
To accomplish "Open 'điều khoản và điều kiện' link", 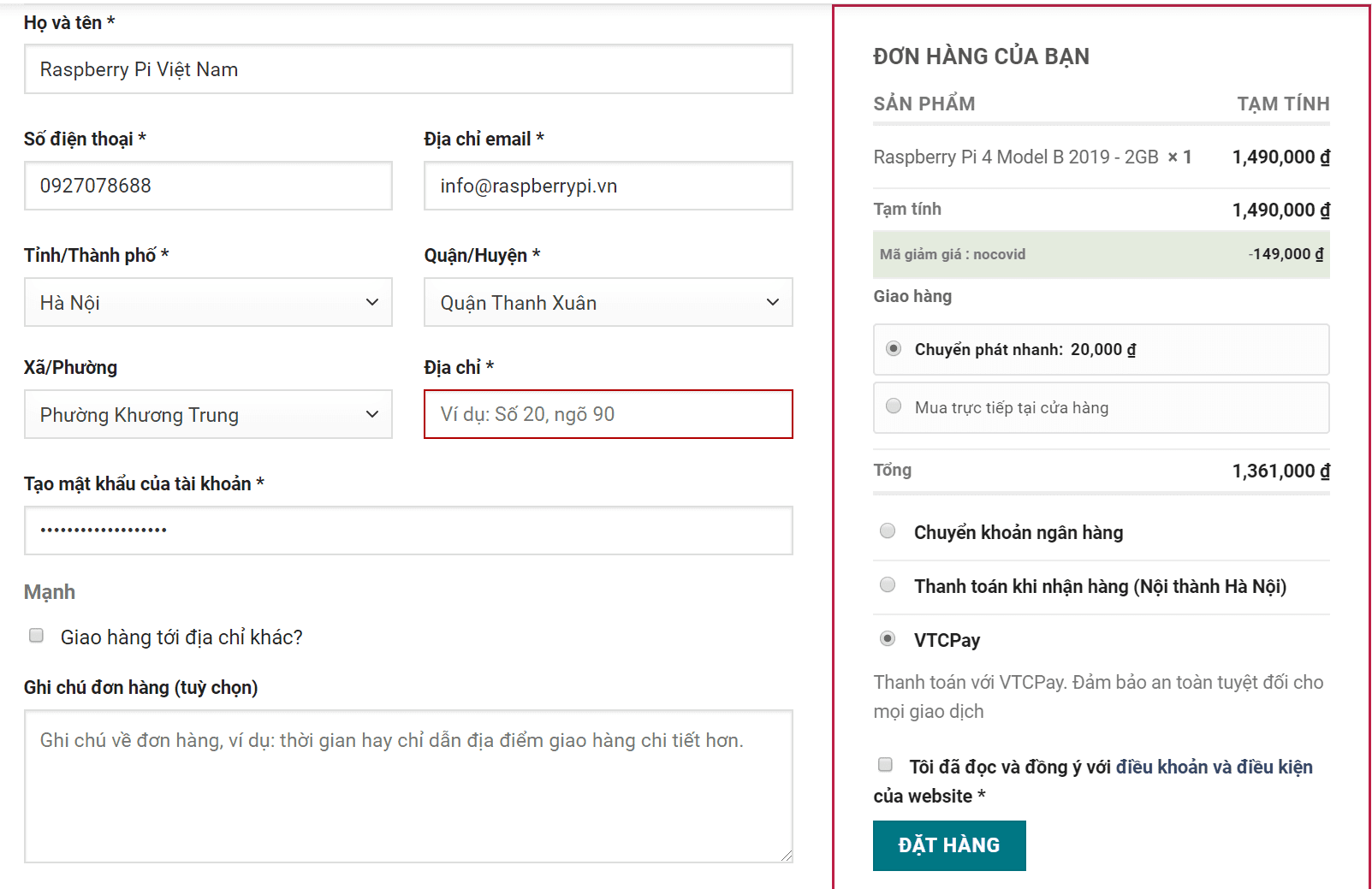I will click(1213, 767).
